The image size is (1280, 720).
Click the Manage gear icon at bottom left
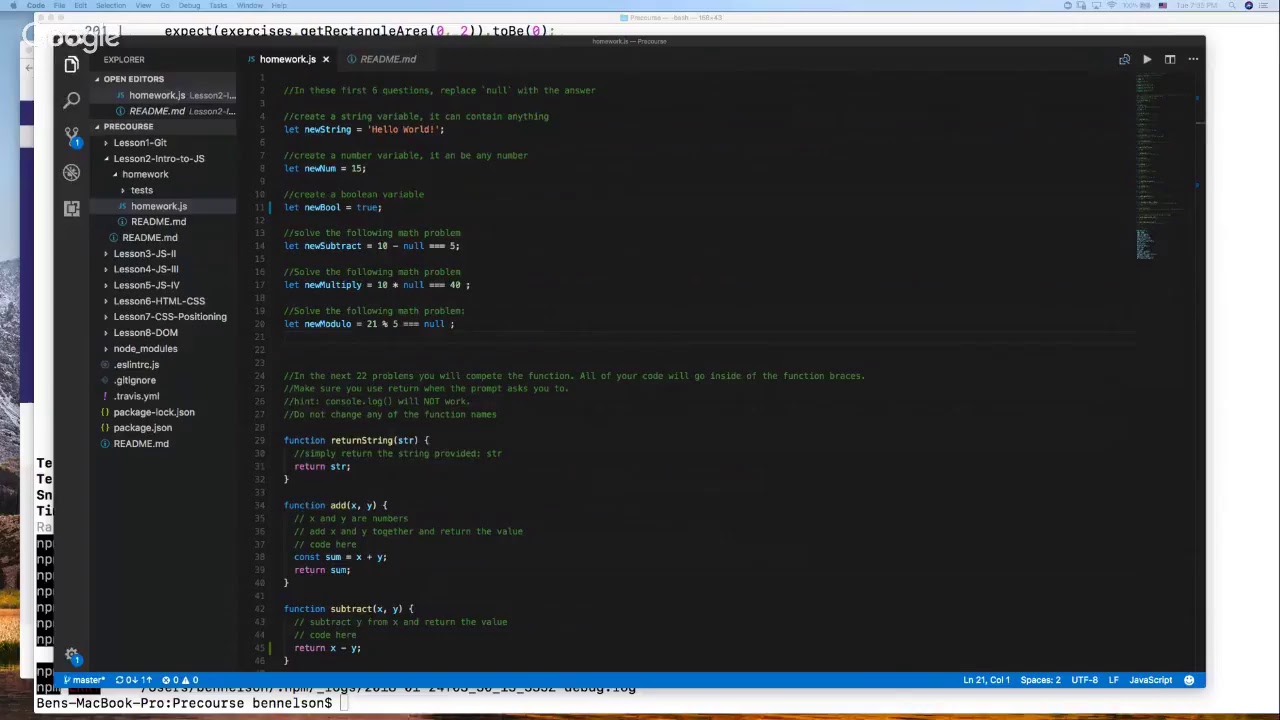(x=71, y=656)
